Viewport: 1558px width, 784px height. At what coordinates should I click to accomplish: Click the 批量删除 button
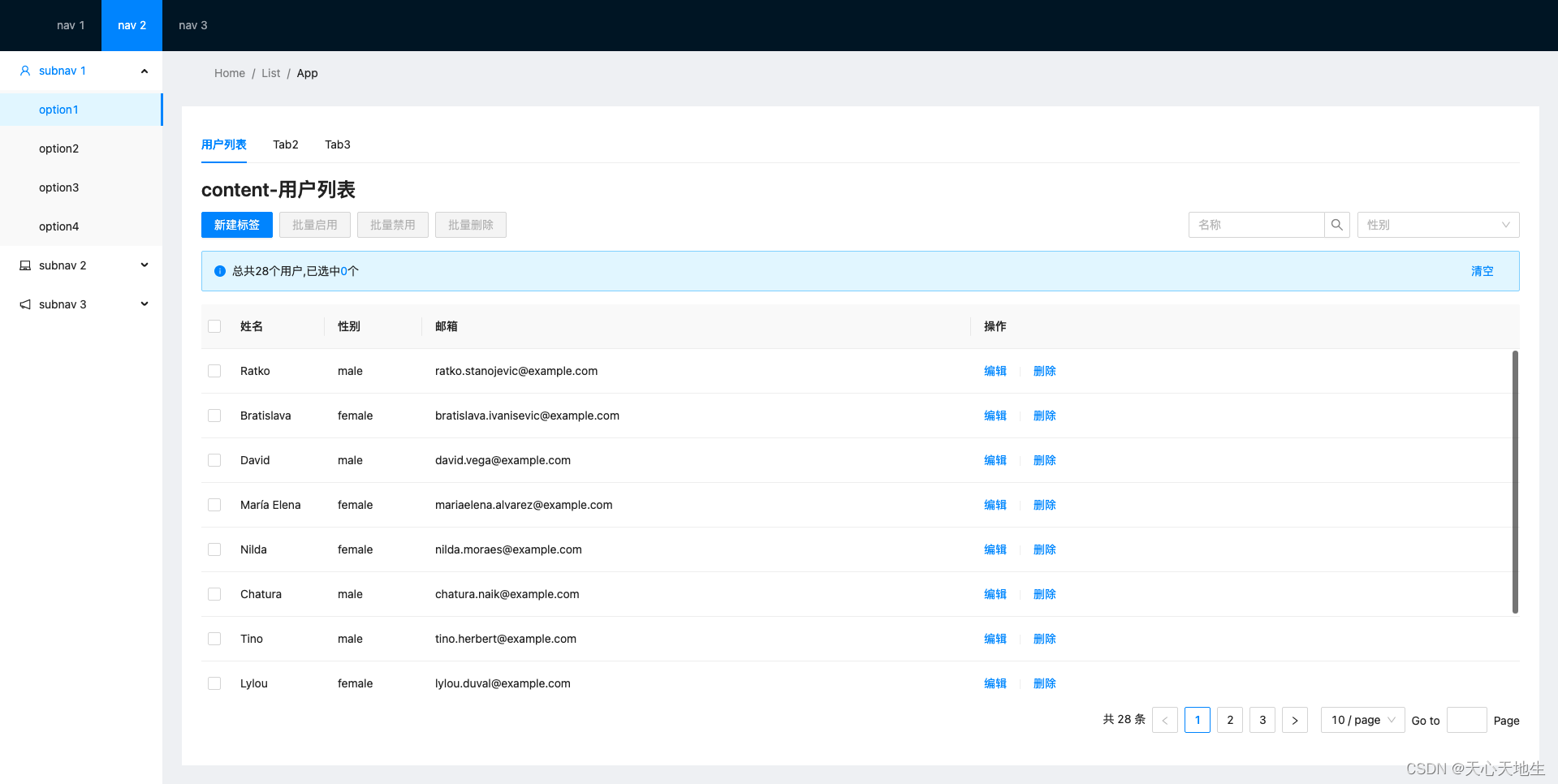click(x=471, y=225)
